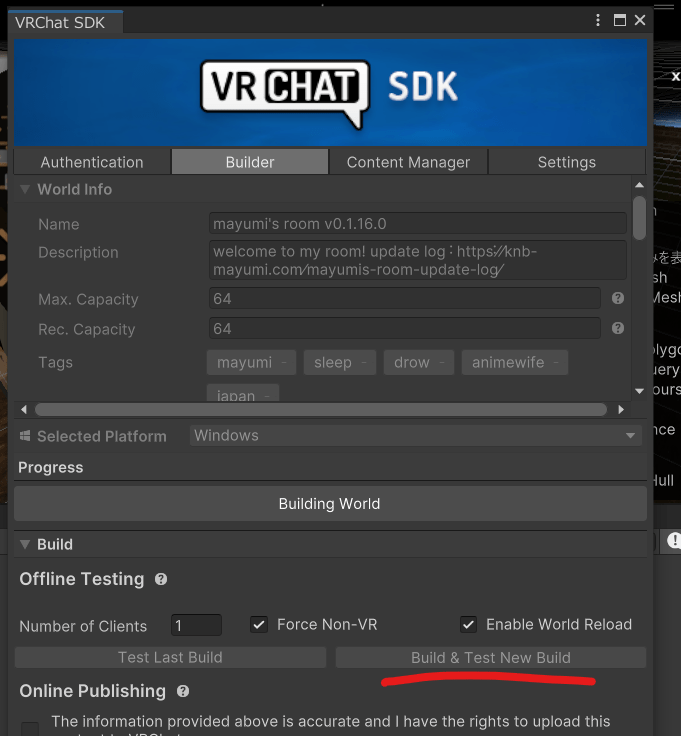This screenshot has height=736, width=681.
Task: Open the Authentication tab
Action: 92,162
